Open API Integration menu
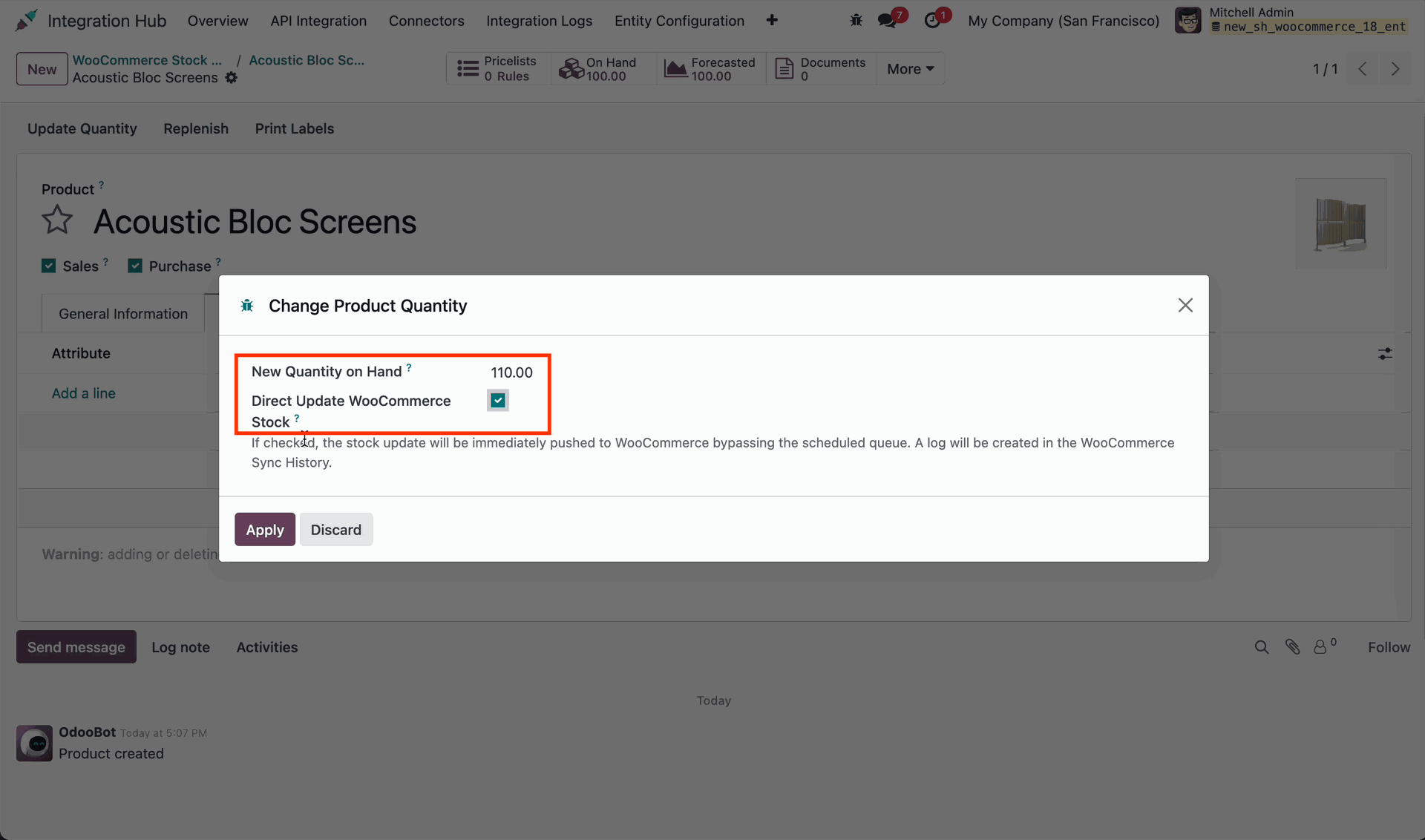Screen dimensions: 1425x840 tap(318, 21)
